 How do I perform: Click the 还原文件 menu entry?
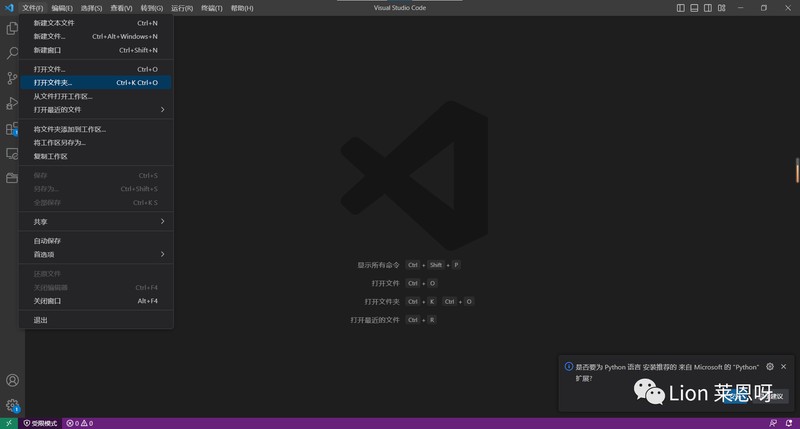tap(96, 273)
